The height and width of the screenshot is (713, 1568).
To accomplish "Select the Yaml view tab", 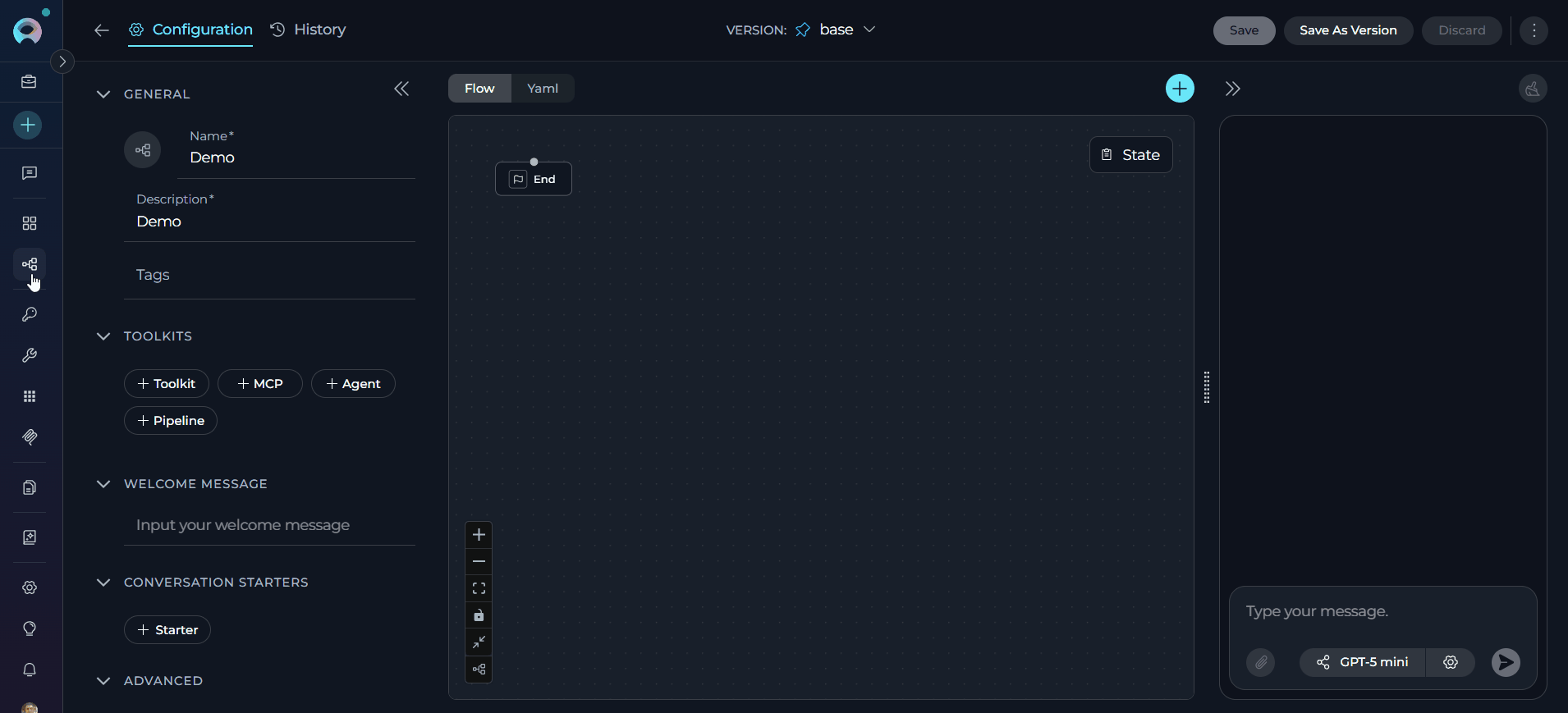I will pos(543,88).
